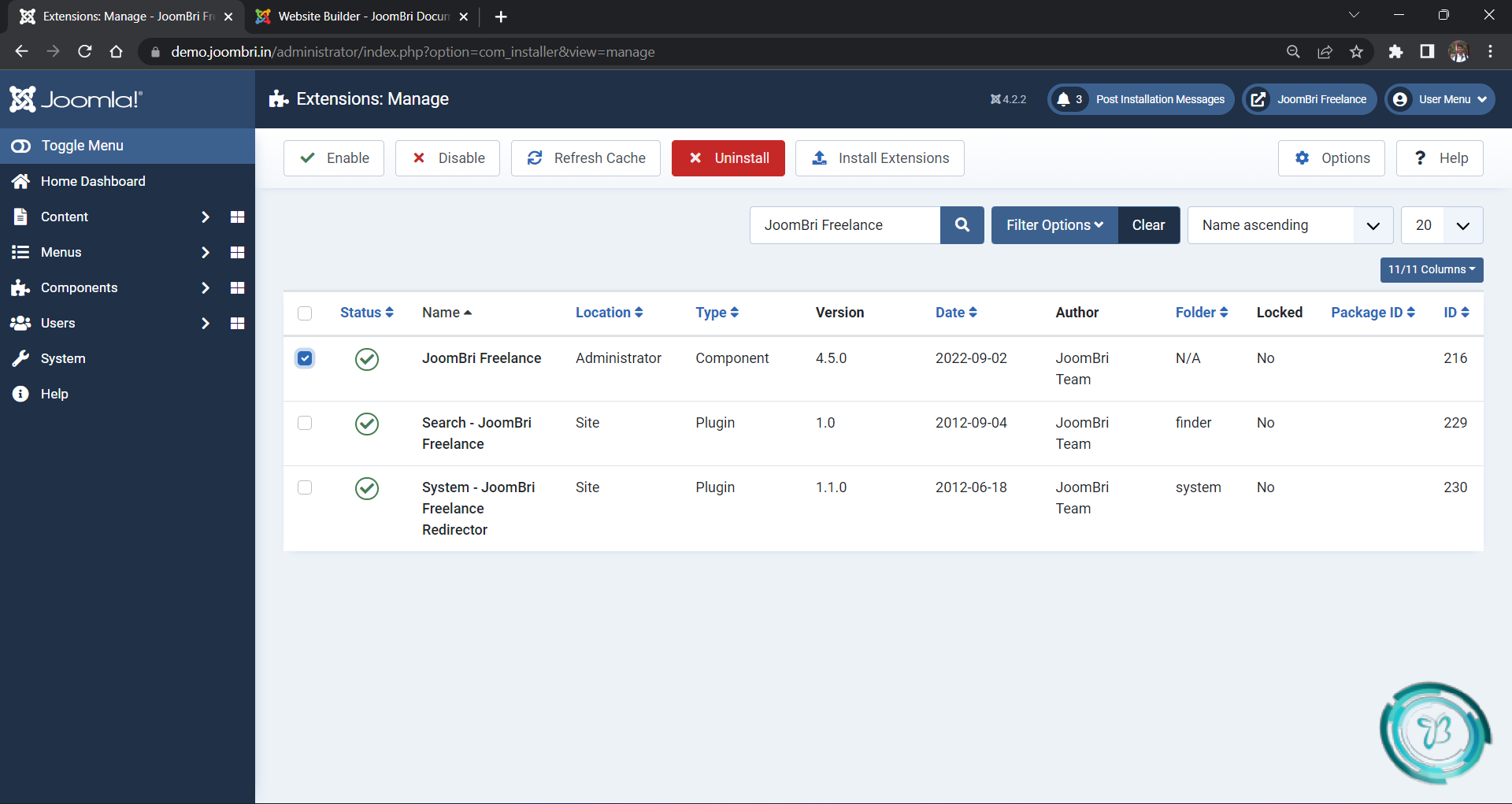
Task: Click the Joomla logo in the sidebar
Action: 76,99
